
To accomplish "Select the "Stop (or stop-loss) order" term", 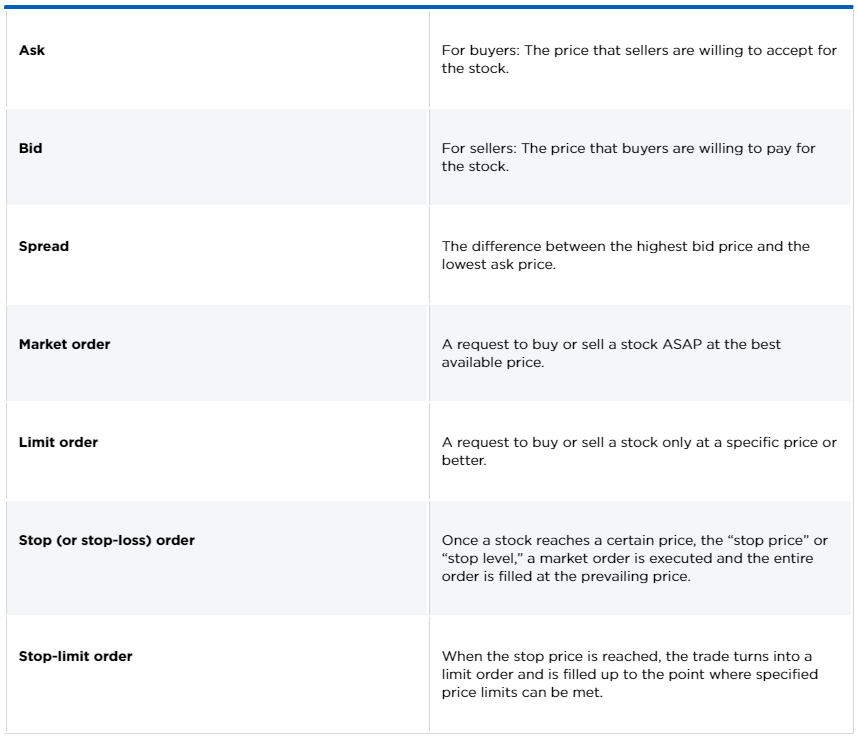I will 107,540.
